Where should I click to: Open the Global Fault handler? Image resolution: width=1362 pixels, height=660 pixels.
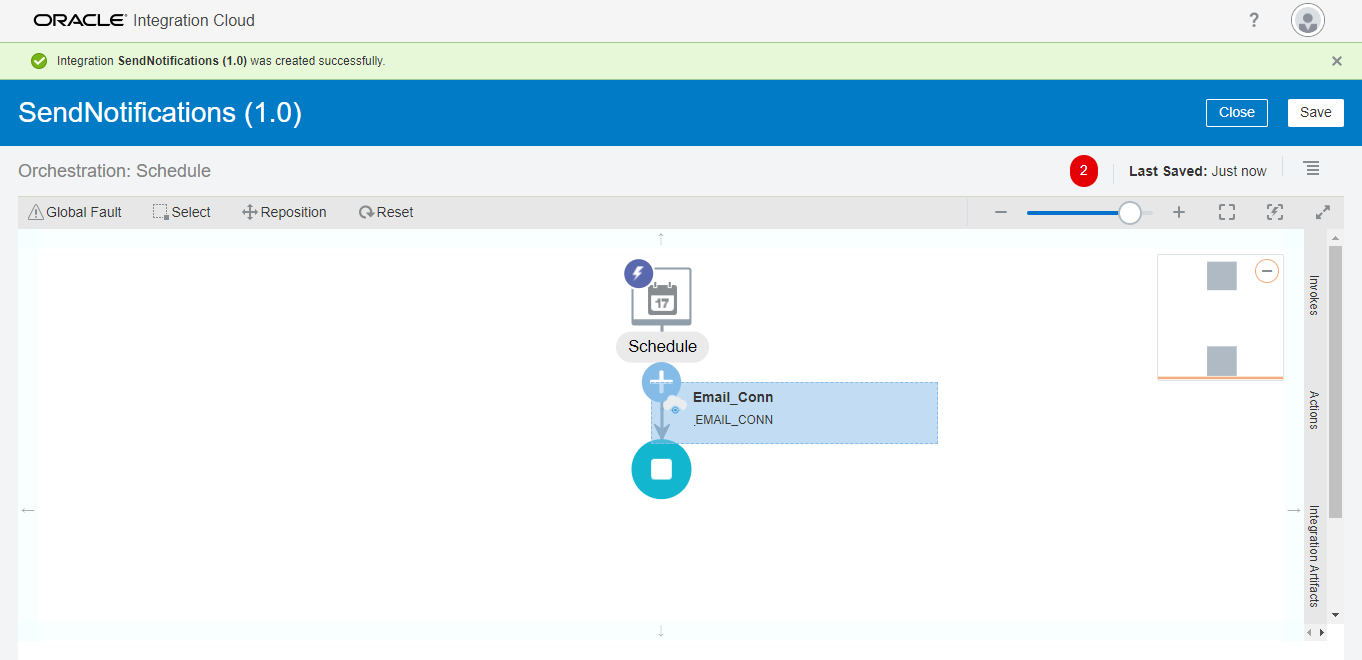point(73,211)
